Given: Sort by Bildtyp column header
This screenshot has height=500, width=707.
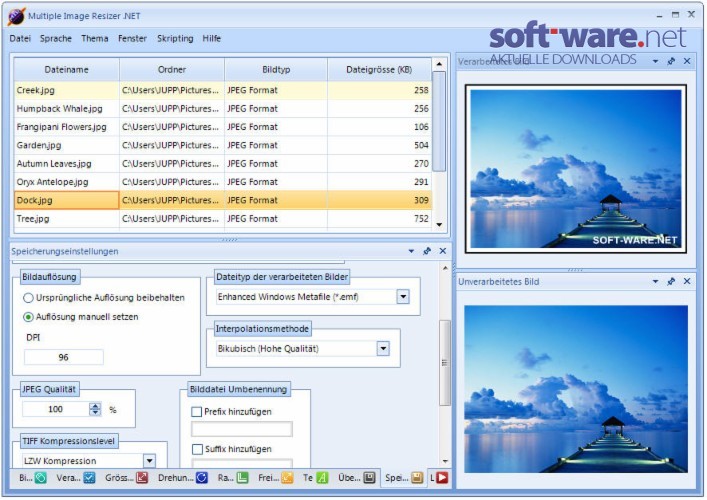Looking at the screenshot, I should (276, 69).
